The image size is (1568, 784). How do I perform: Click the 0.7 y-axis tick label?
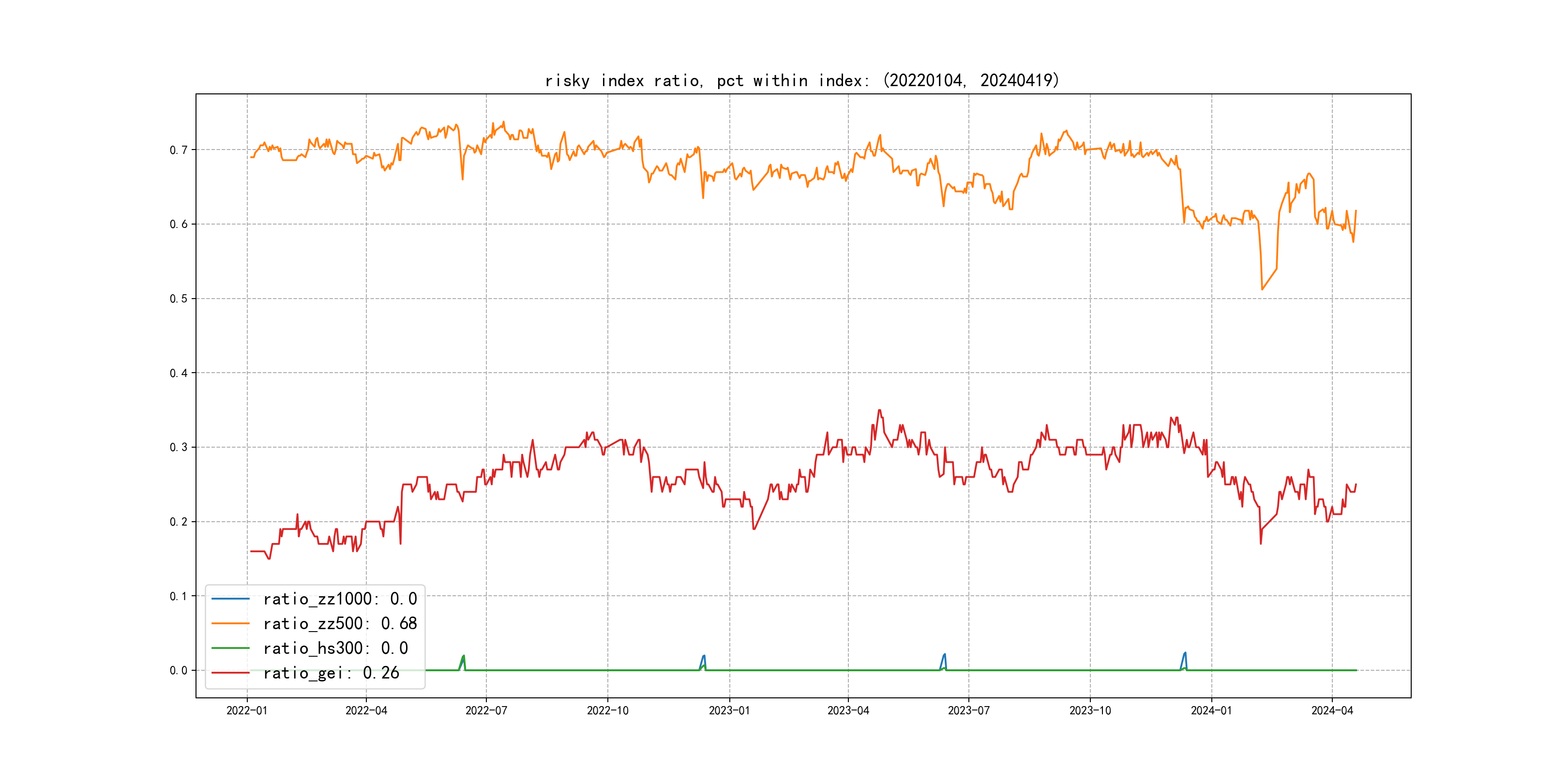179,150
